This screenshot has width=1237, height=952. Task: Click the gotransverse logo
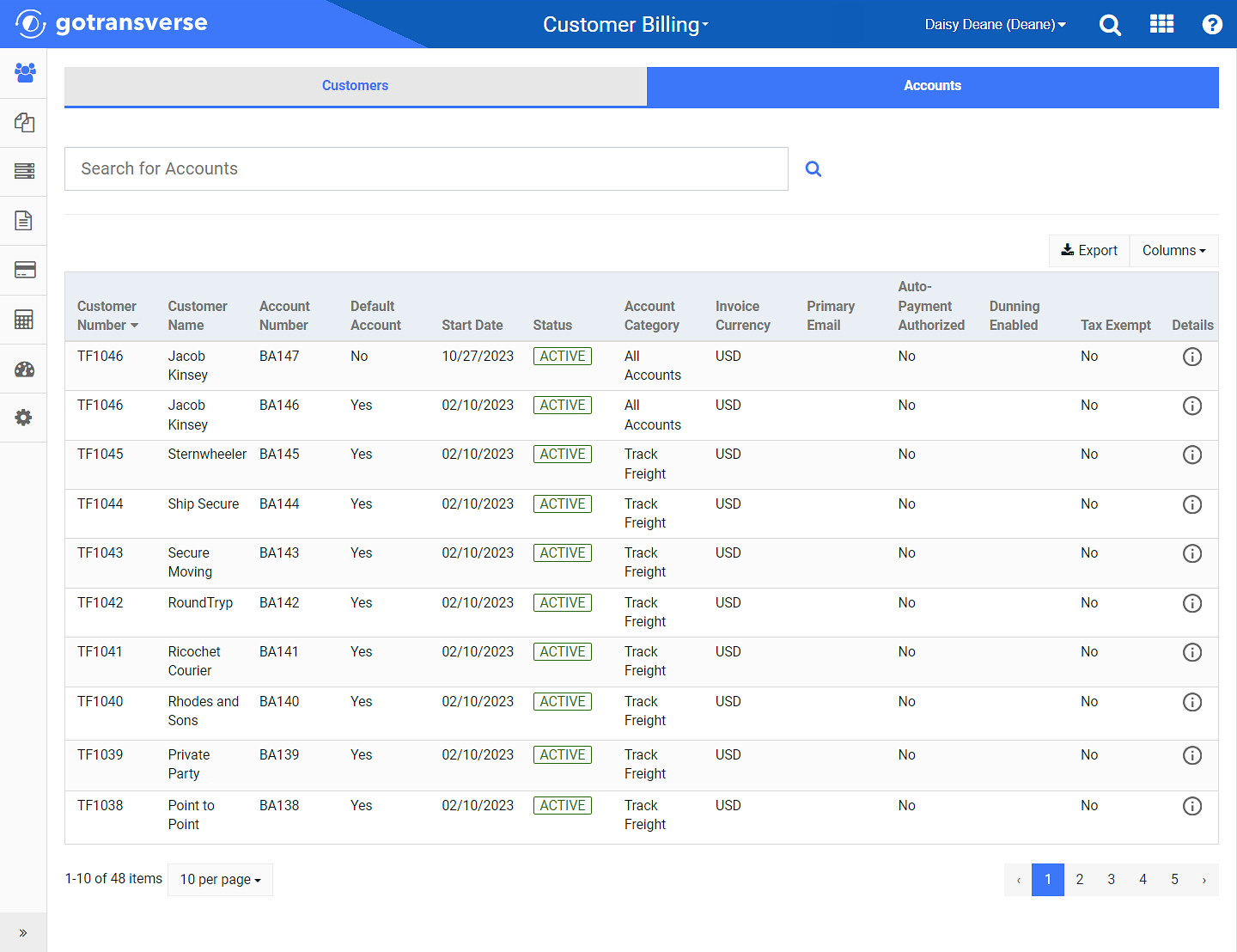[x=112, y=23]
